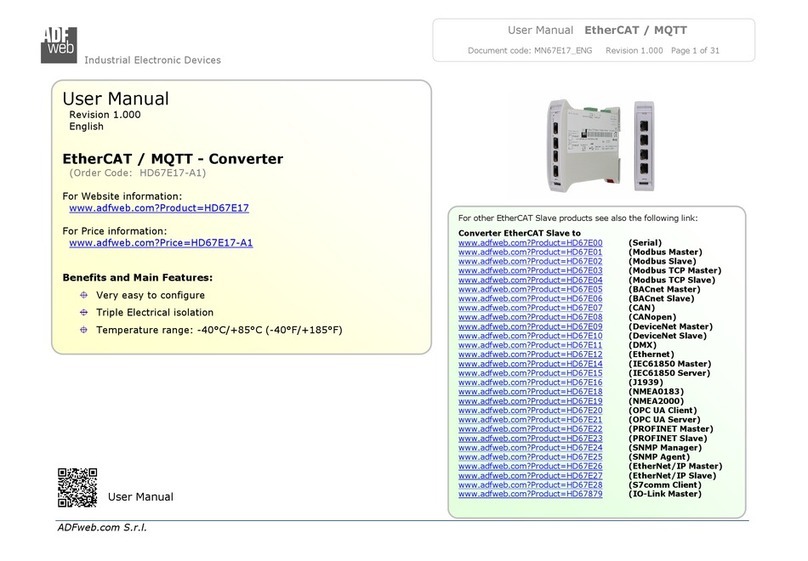
Task: Open the HD67E12 Ethernet link
Action: coord(530,354)
